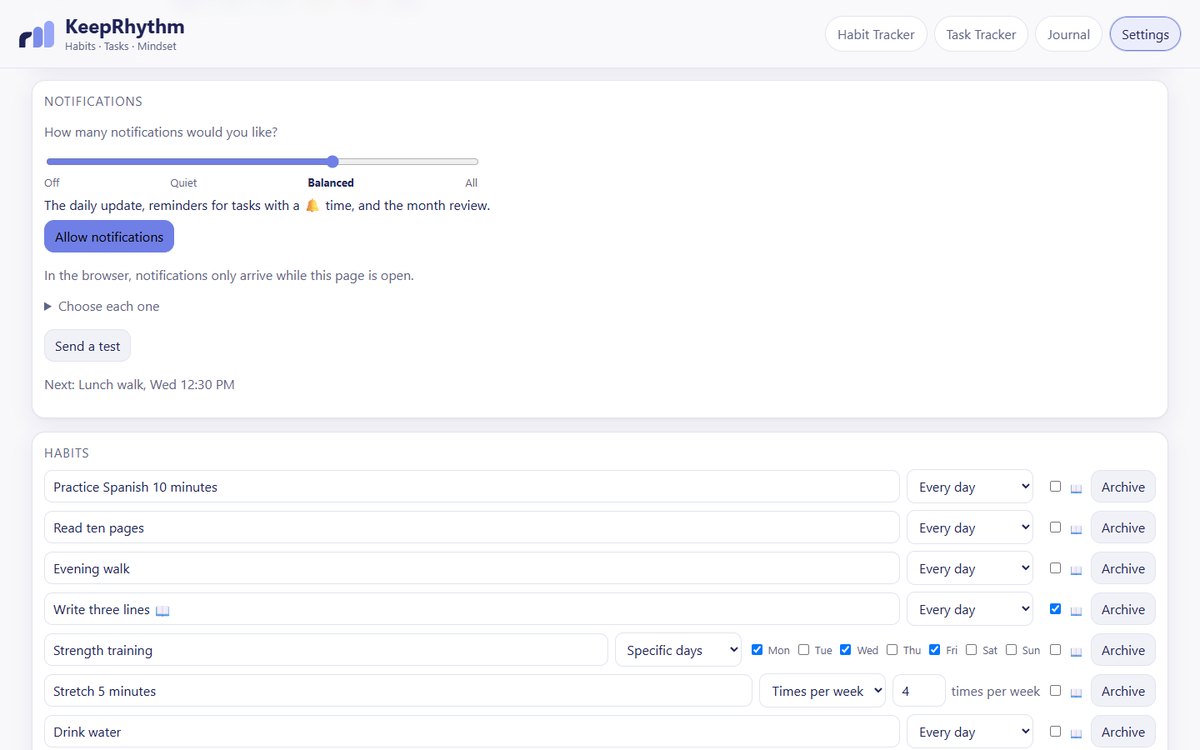1200x750 pixels.
Task: Expand the Choose each one disclosure
Action: (102, 306)
